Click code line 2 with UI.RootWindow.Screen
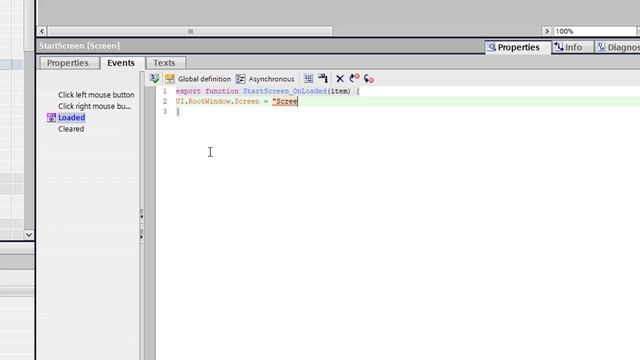 237,101
